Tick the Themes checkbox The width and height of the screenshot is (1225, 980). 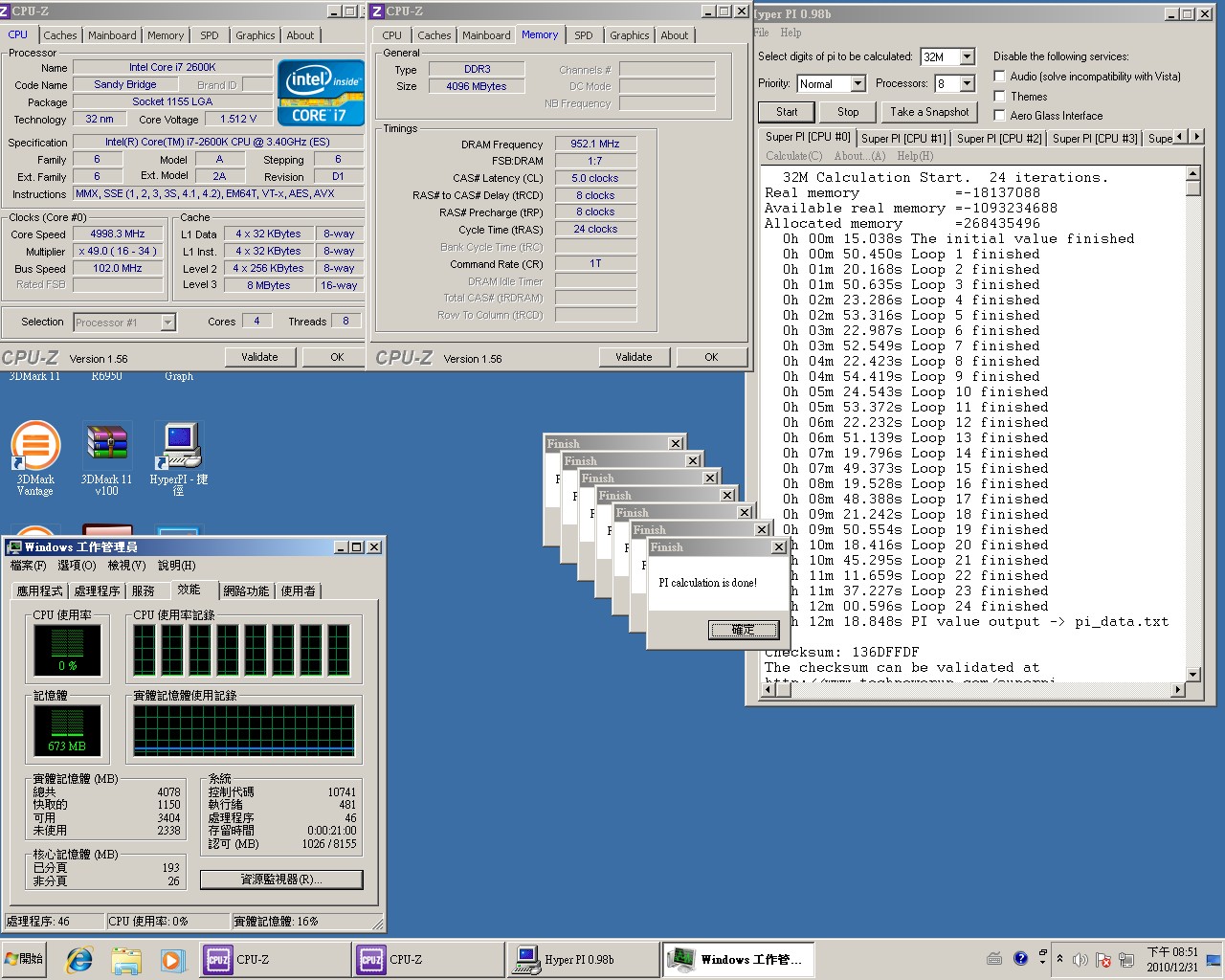tap(1000, 97)
